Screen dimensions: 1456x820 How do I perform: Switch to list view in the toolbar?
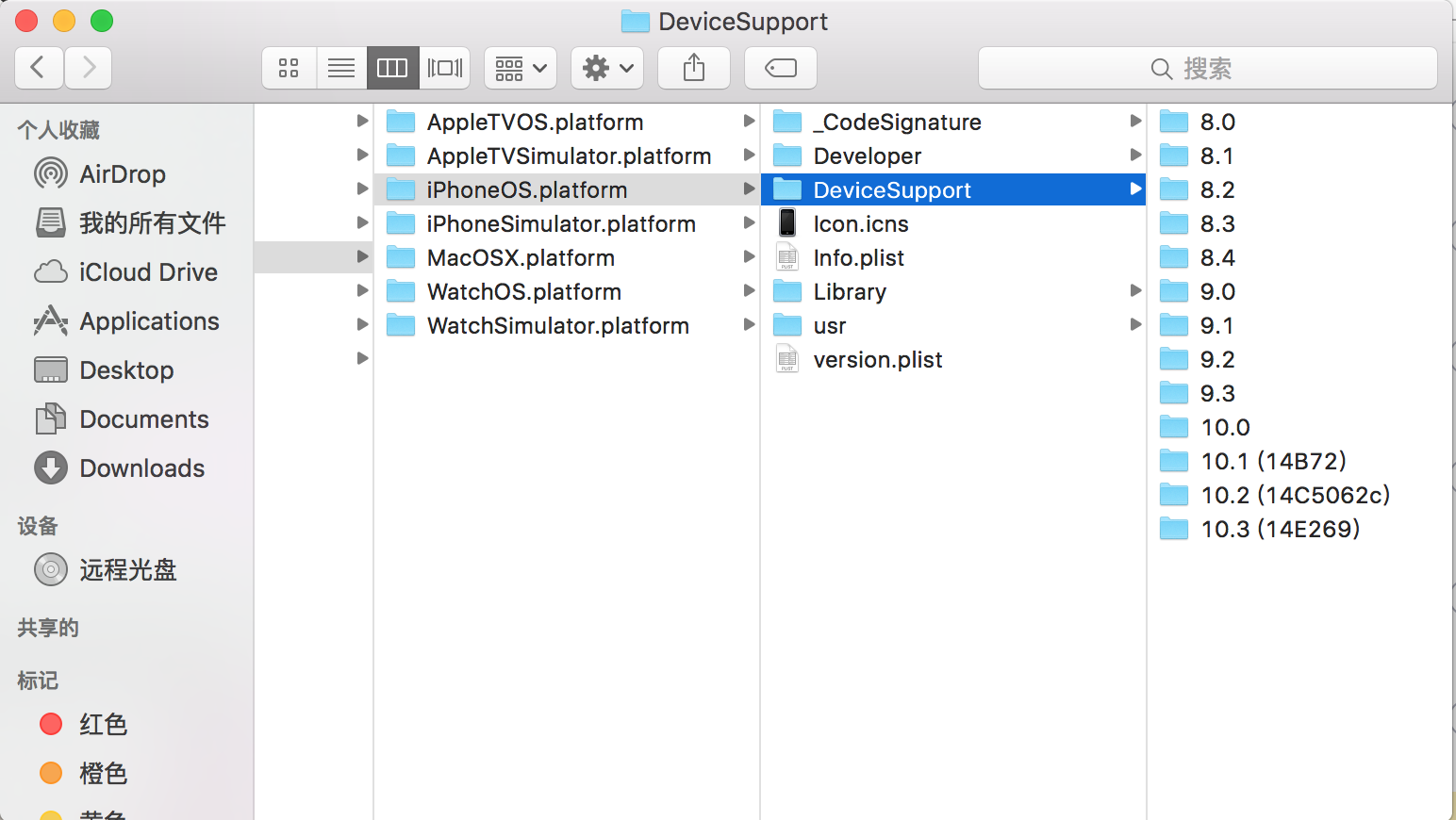pos(341,67)
